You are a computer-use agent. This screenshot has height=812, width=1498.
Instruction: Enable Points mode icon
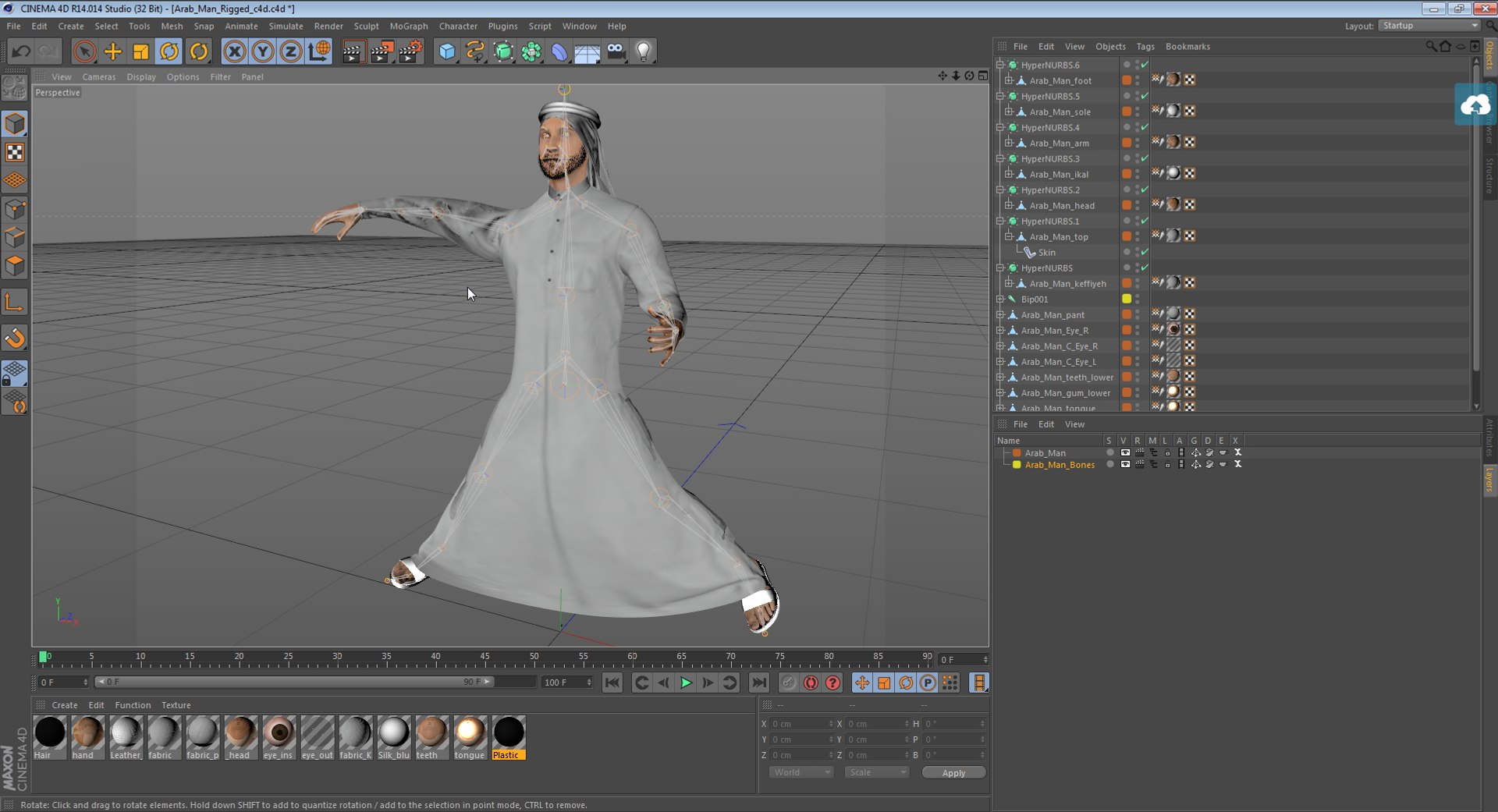click(x=15, y=209)
